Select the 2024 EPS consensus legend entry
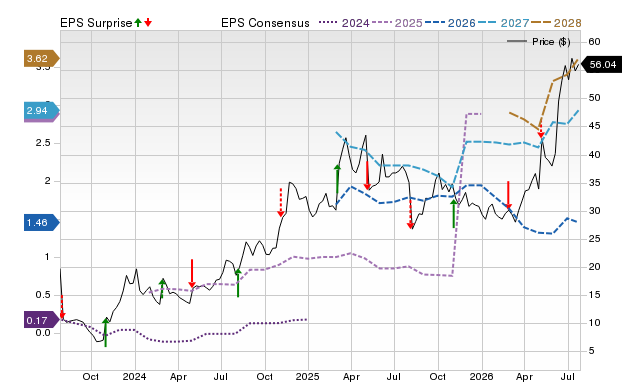This screenshot has height=382, width=640. coord(344,23)
